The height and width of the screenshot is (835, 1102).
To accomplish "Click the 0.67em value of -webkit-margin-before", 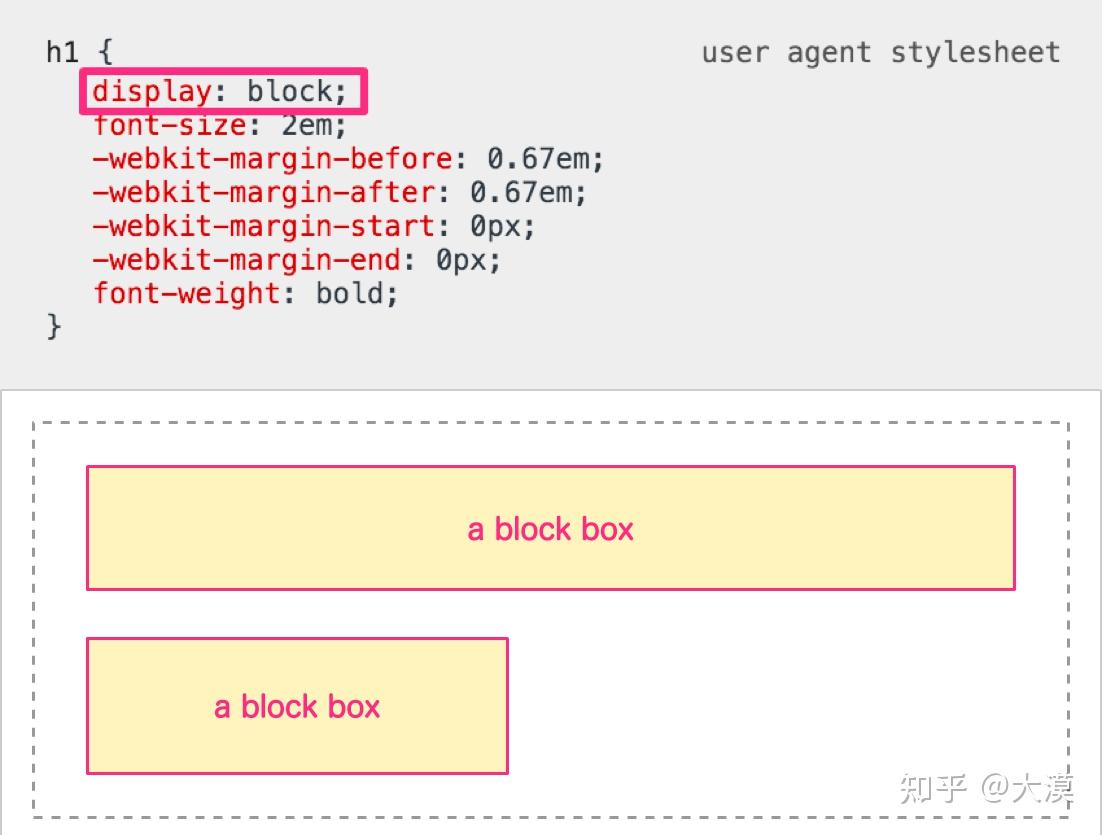I will [539, 159].
